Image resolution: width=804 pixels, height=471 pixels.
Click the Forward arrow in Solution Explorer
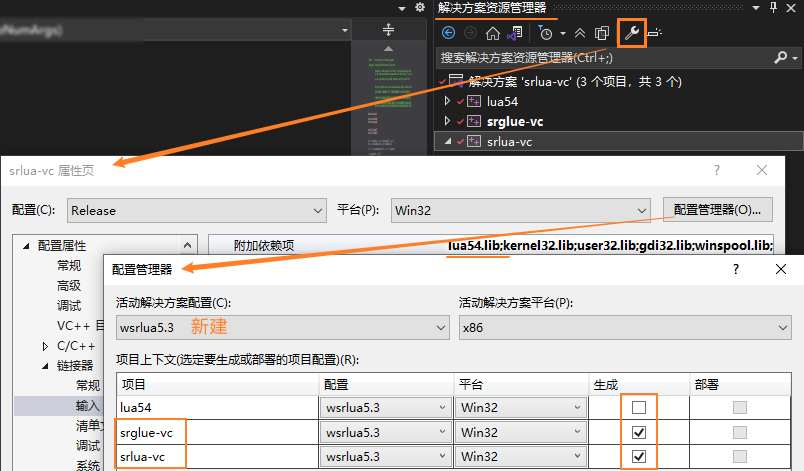[470, 33]
